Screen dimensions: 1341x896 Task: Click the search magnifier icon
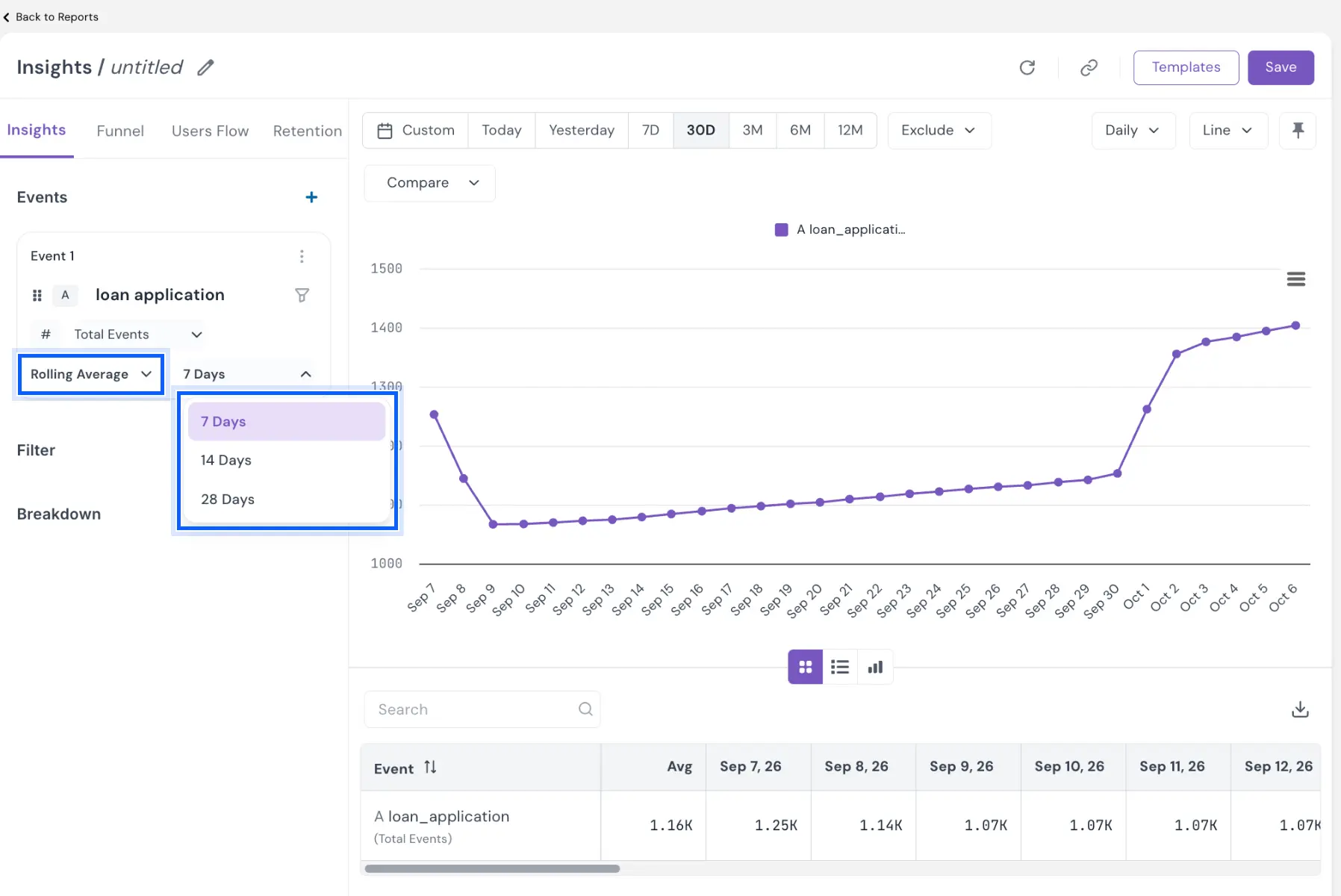click(x=585, y=709)
